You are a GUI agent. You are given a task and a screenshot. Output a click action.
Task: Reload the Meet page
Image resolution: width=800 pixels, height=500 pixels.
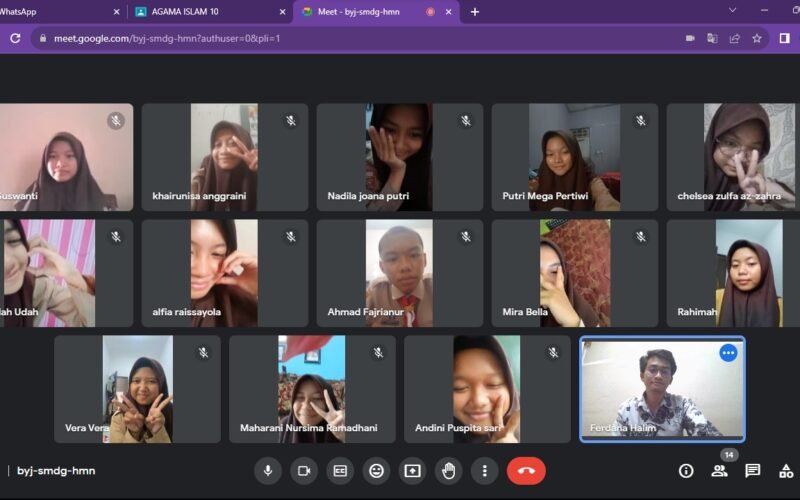coord(15,38)
